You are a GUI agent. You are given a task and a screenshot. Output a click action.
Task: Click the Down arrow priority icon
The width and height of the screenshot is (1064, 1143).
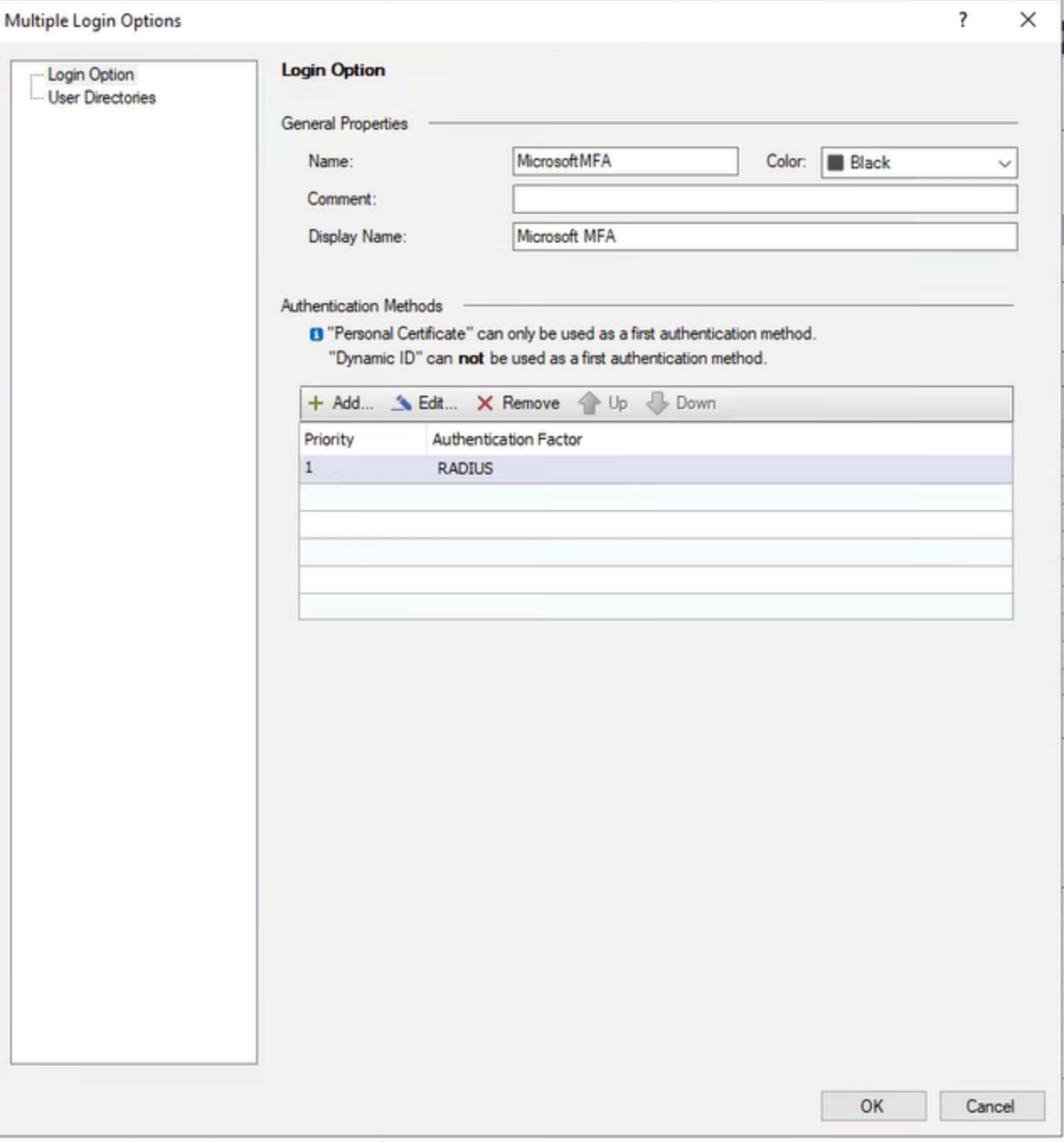point(657,402)
